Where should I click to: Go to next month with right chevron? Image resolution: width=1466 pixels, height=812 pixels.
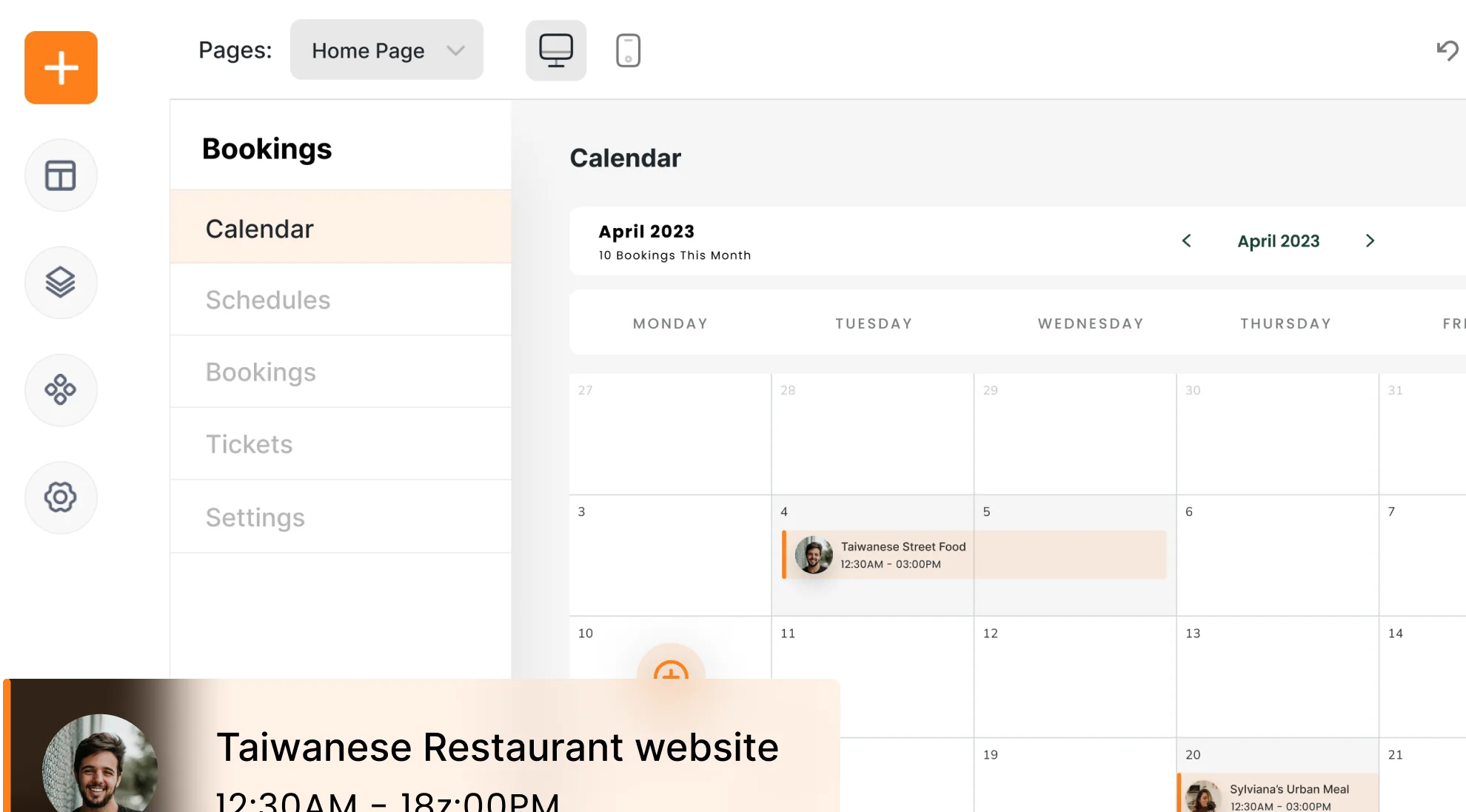pos(1370,241)
